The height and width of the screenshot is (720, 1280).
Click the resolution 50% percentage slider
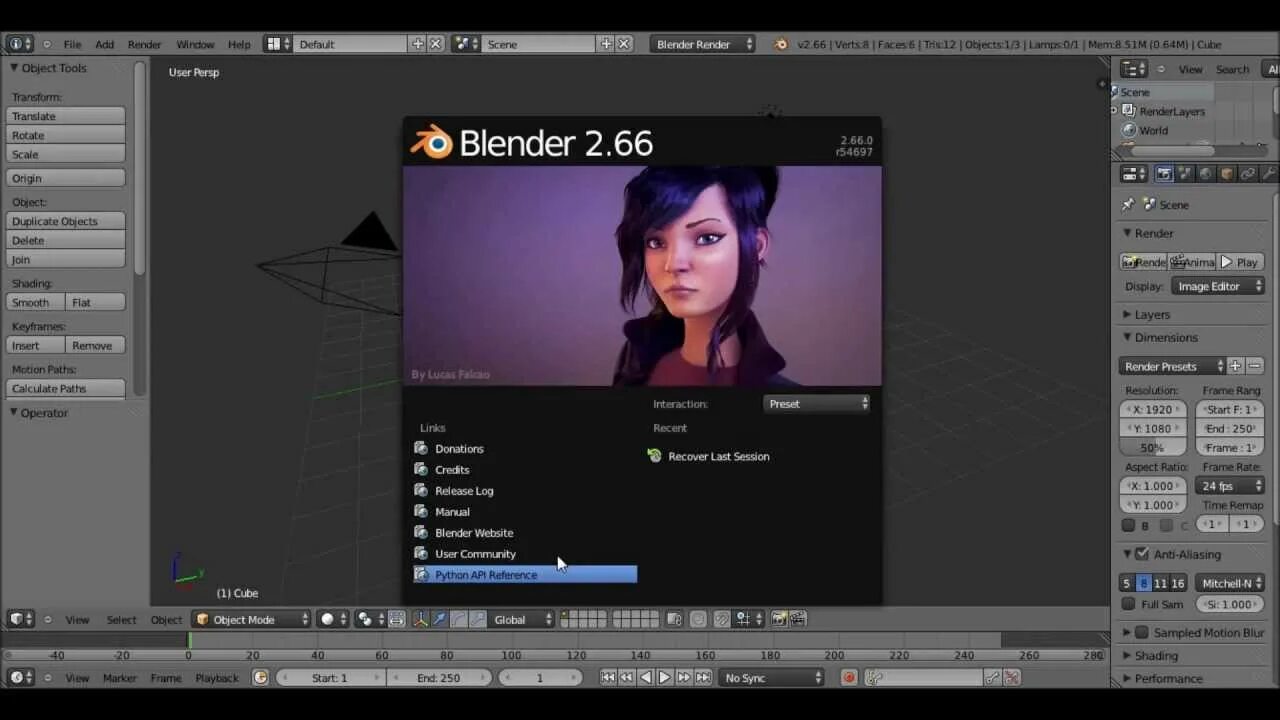[x=1153, y=447]
